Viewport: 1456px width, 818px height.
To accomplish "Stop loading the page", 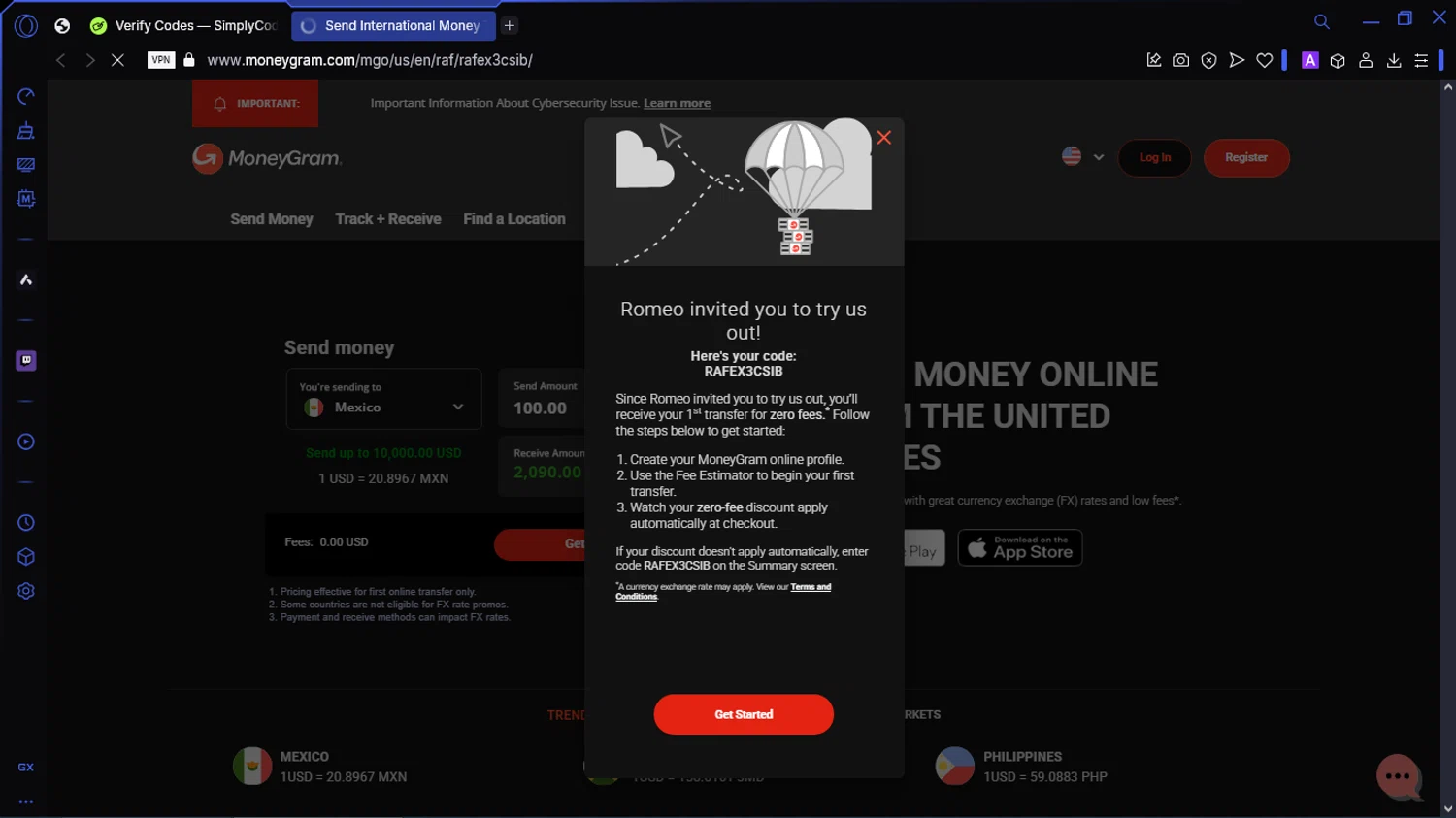I will (117, 60).
